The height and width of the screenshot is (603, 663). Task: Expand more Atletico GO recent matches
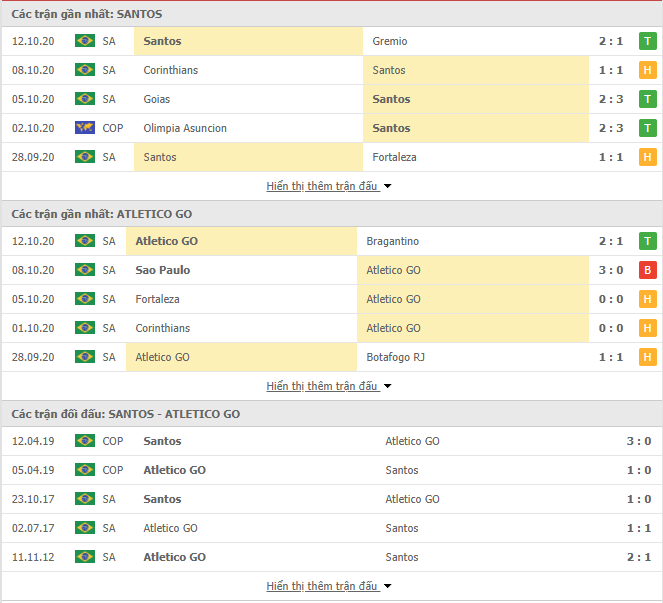pyautogui.click(x=329, y=386)
